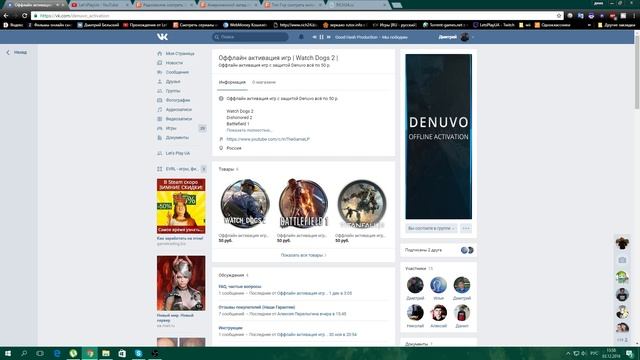640x360 pixels.
Task: Expand description via Показать полностью
Action: click(x=249, y=130)
